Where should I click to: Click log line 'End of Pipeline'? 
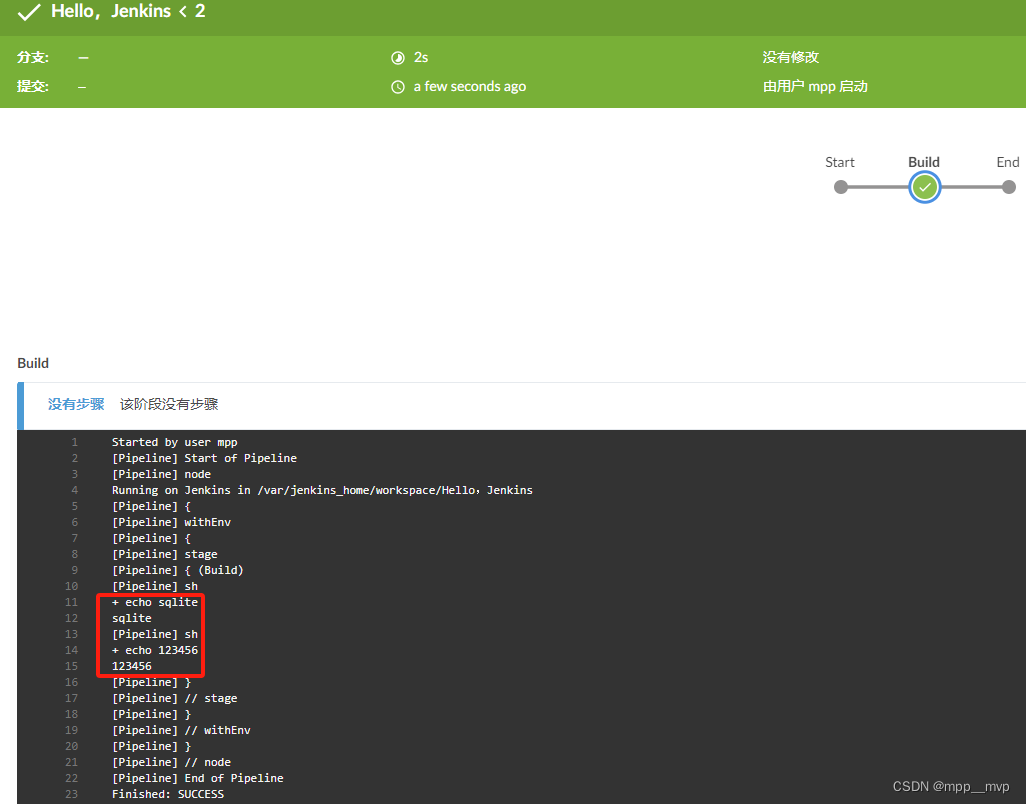click(198, 778)
